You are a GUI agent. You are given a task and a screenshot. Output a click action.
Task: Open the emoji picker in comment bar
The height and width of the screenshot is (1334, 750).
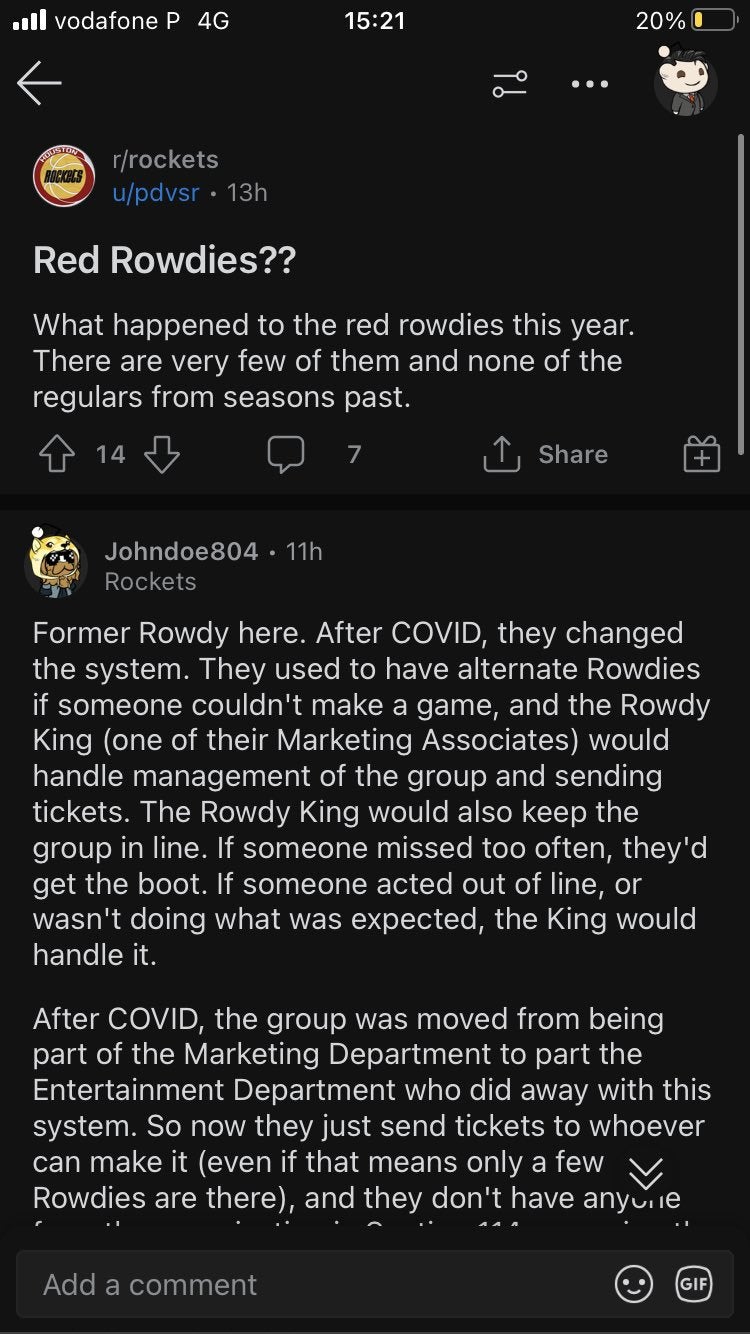click(633, 1285)
